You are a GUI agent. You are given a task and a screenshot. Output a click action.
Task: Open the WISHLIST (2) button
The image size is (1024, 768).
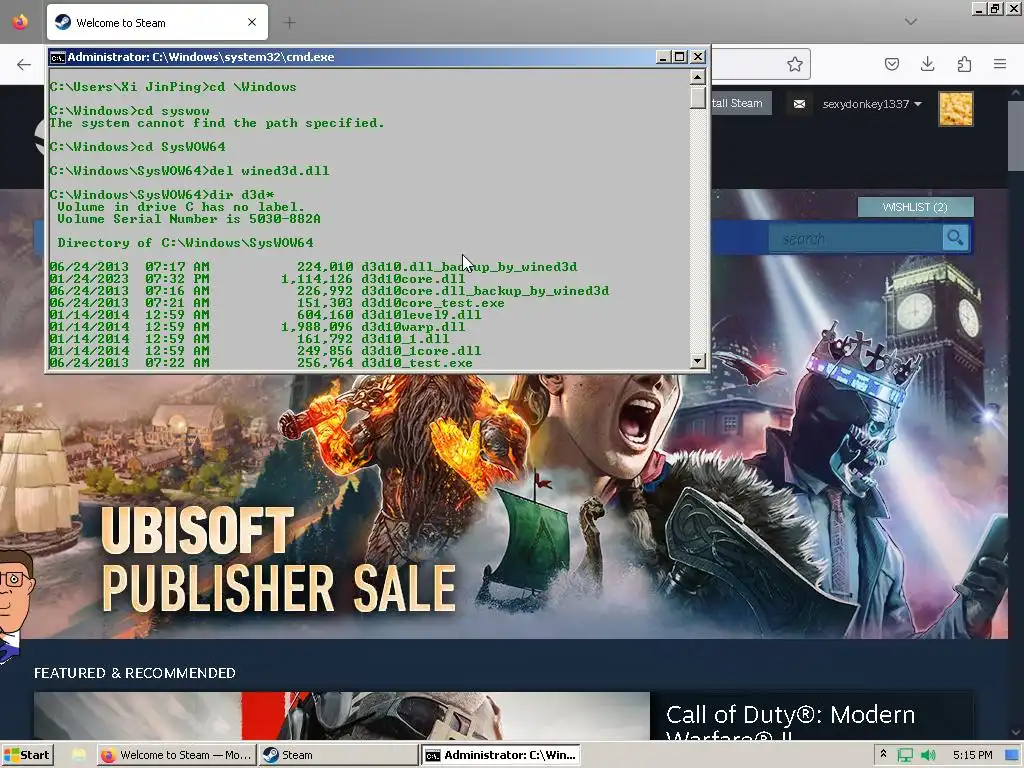coord(915,207)
